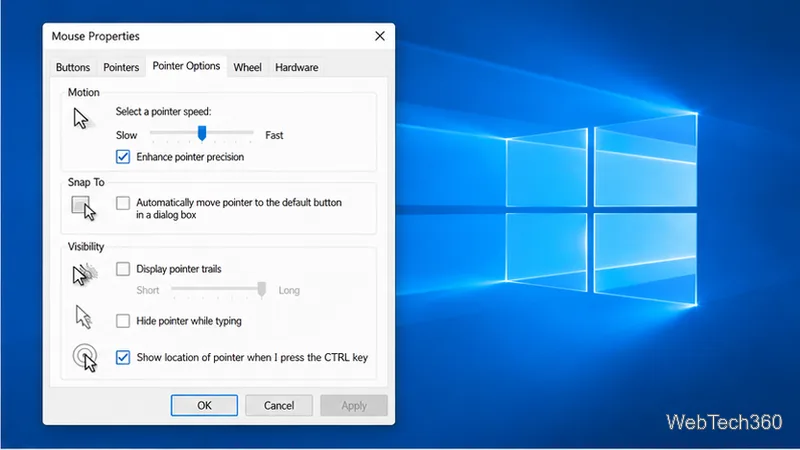Click the 'Fast' speed label
This screenshot has height=450, width=800.
274,135
